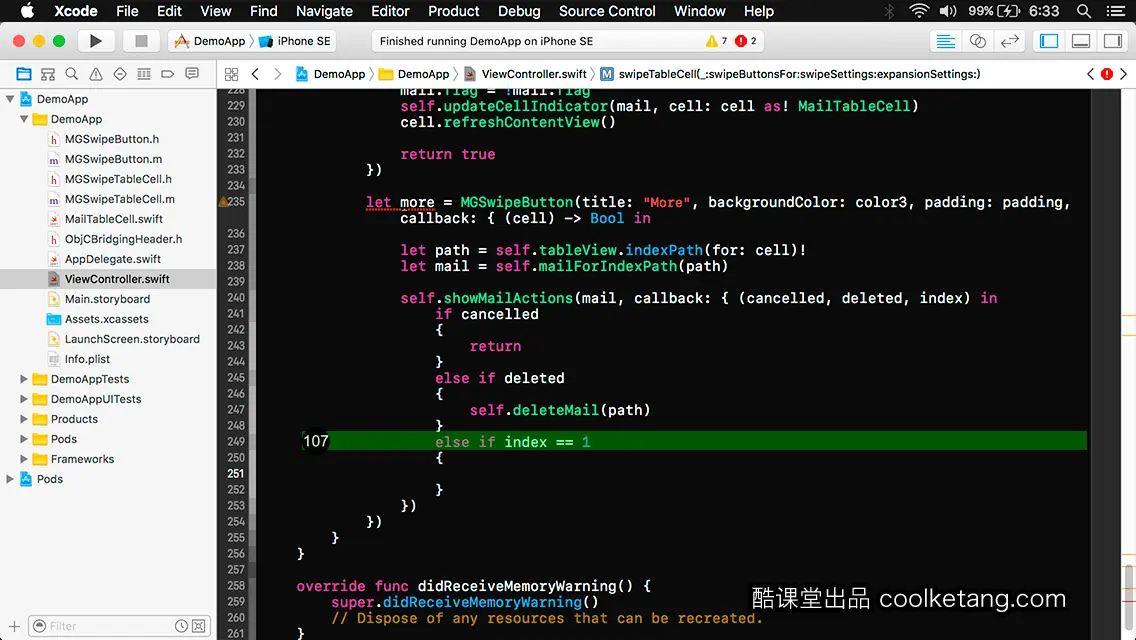The image size is (1136, 640).
Task: Click the DemoApp folder breadcrumb in the jump bar
Action: [414, 74]
